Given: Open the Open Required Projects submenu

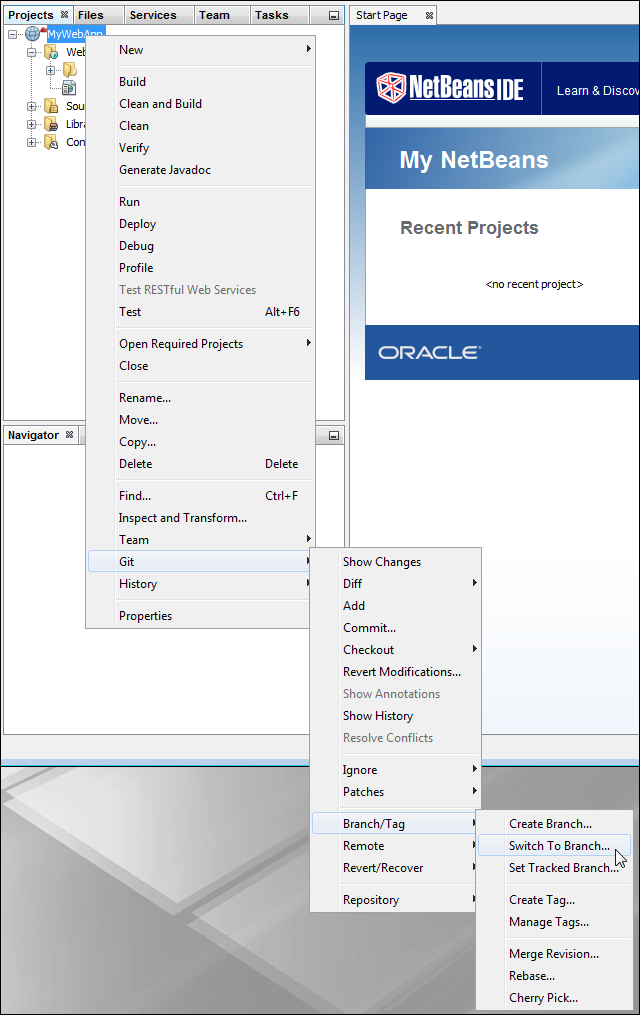Looking at the screenshot, I should tap(201, 344).
